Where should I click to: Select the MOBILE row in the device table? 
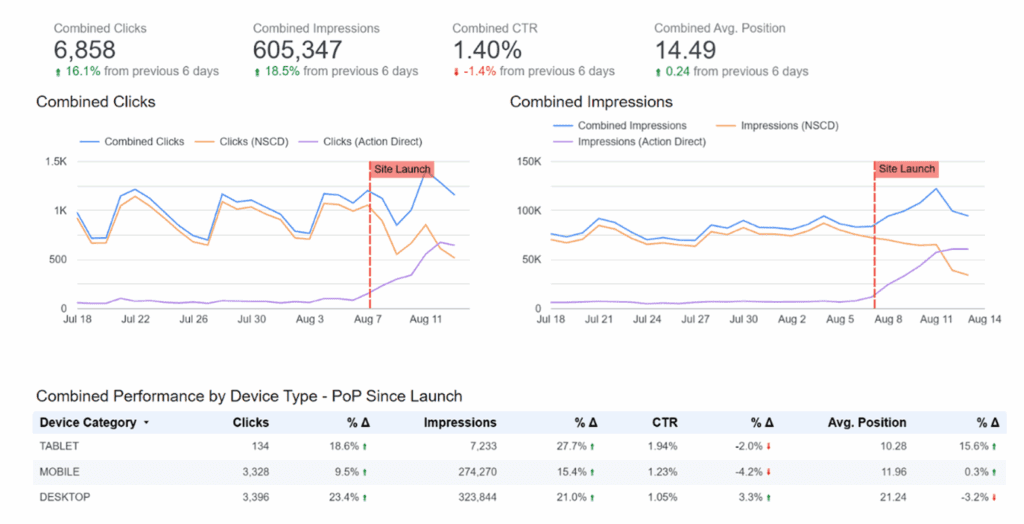tap(60, 470)
